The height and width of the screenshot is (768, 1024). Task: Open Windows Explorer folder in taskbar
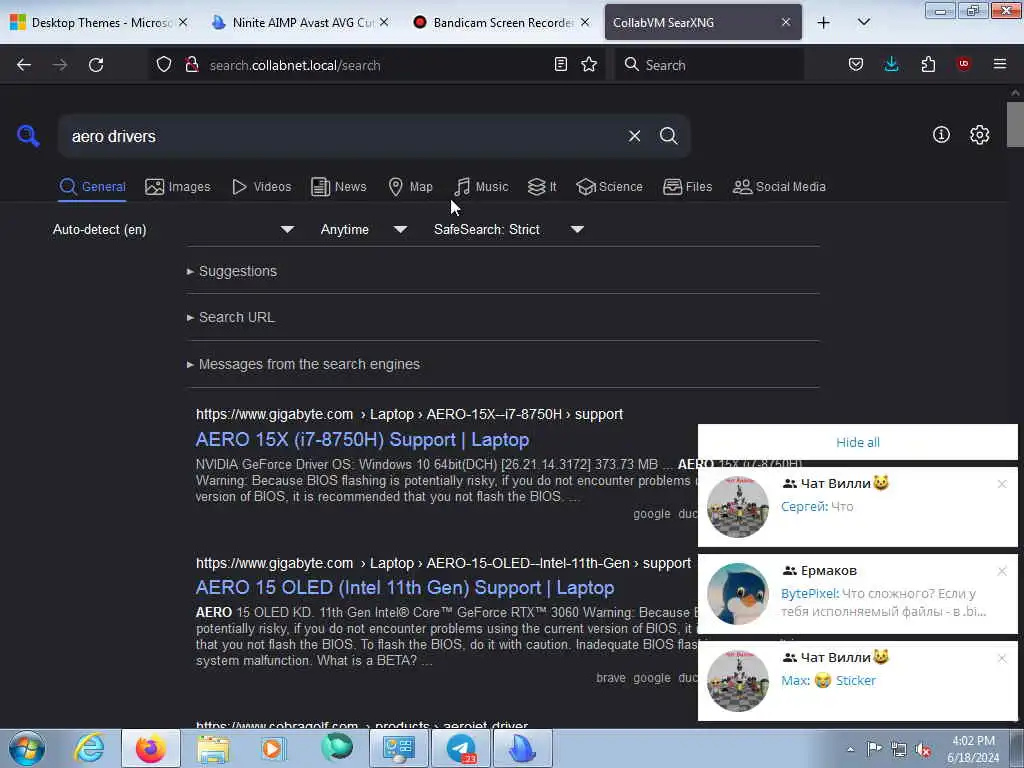coord(213,748)
